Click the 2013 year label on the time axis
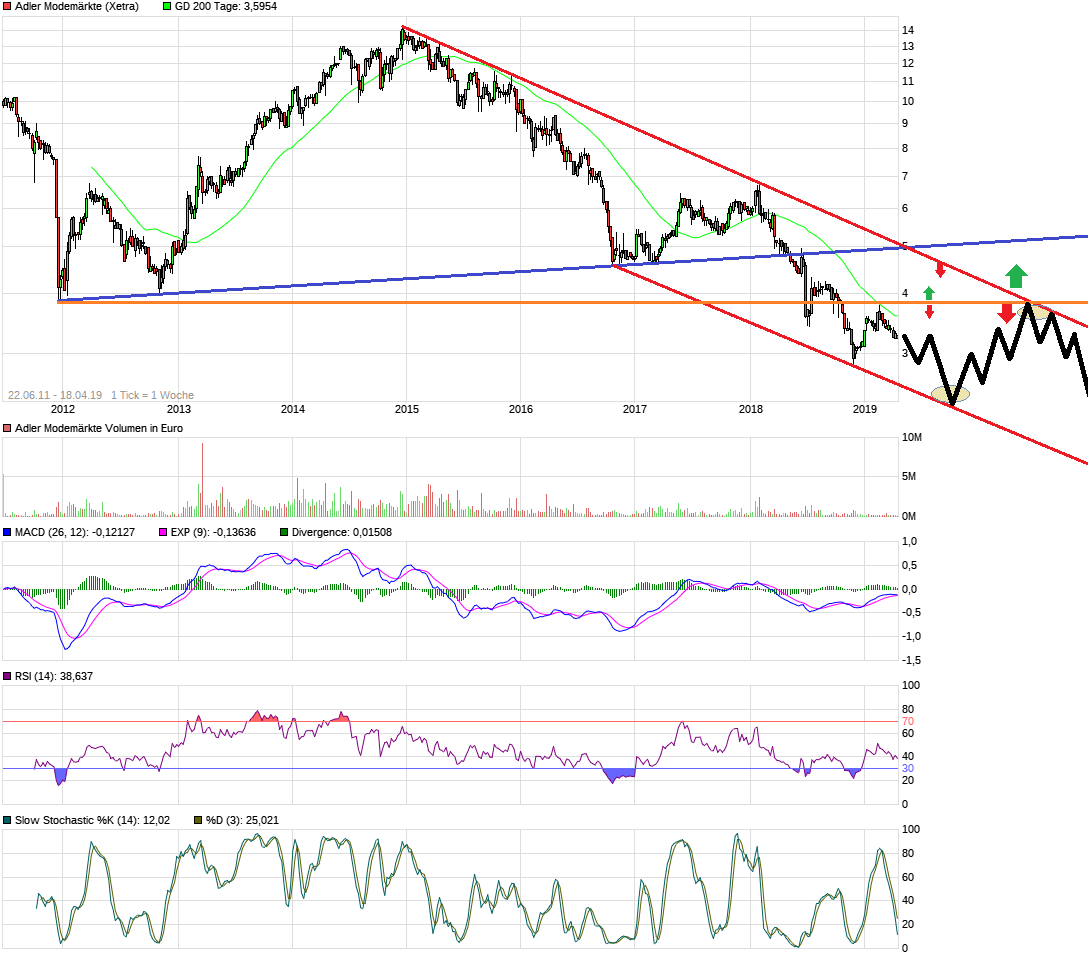The image size is (1088, 958). click(179, 409)
